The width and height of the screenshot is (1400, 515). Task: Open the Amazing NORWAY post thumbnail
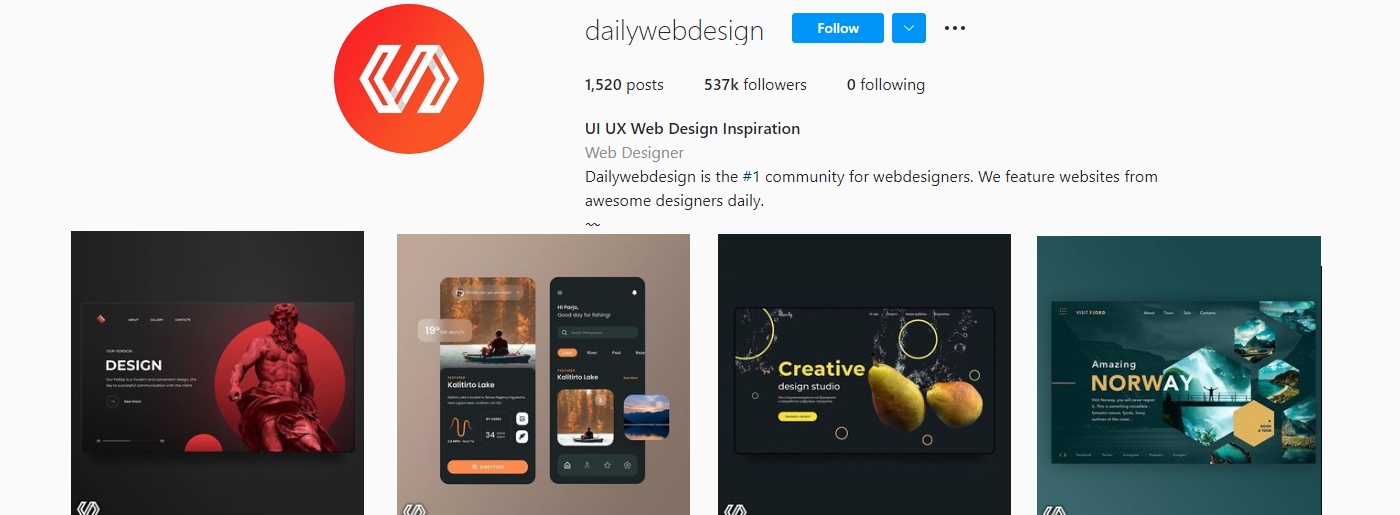pos(1179,375)
